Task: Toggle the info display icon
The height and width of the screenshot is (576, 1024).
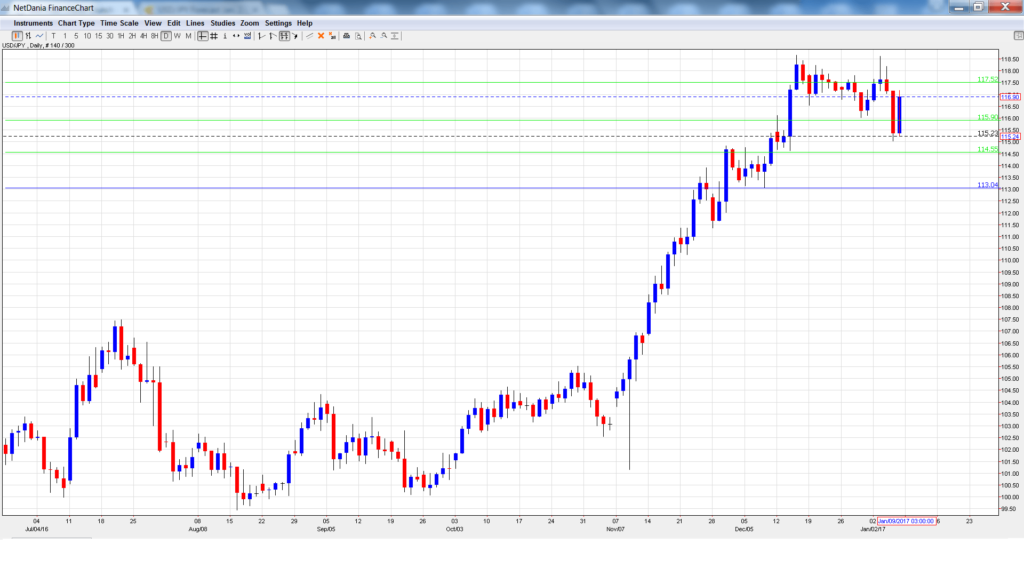Action: pos(225,36)
